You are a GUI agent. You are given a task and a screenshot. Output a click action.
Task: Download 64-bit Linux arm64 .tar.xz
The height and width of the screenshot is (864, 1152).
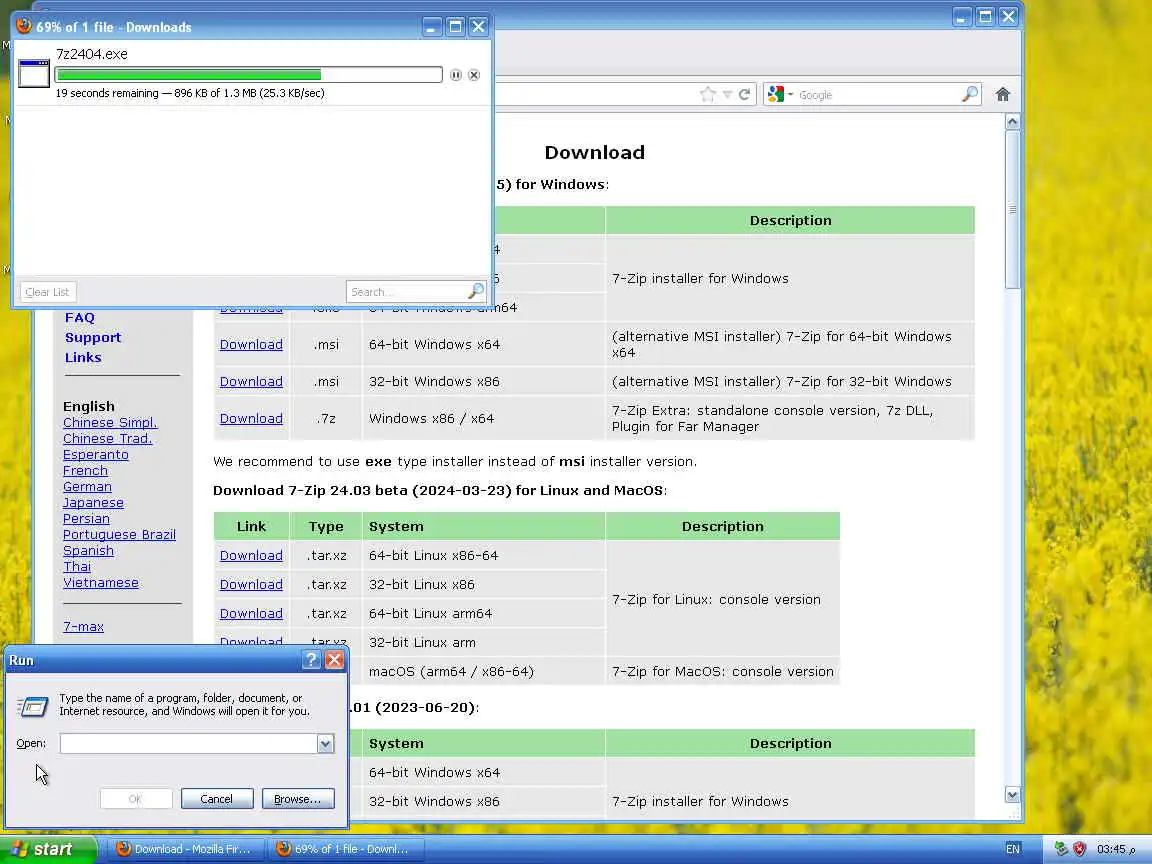[x=251, y=613]
